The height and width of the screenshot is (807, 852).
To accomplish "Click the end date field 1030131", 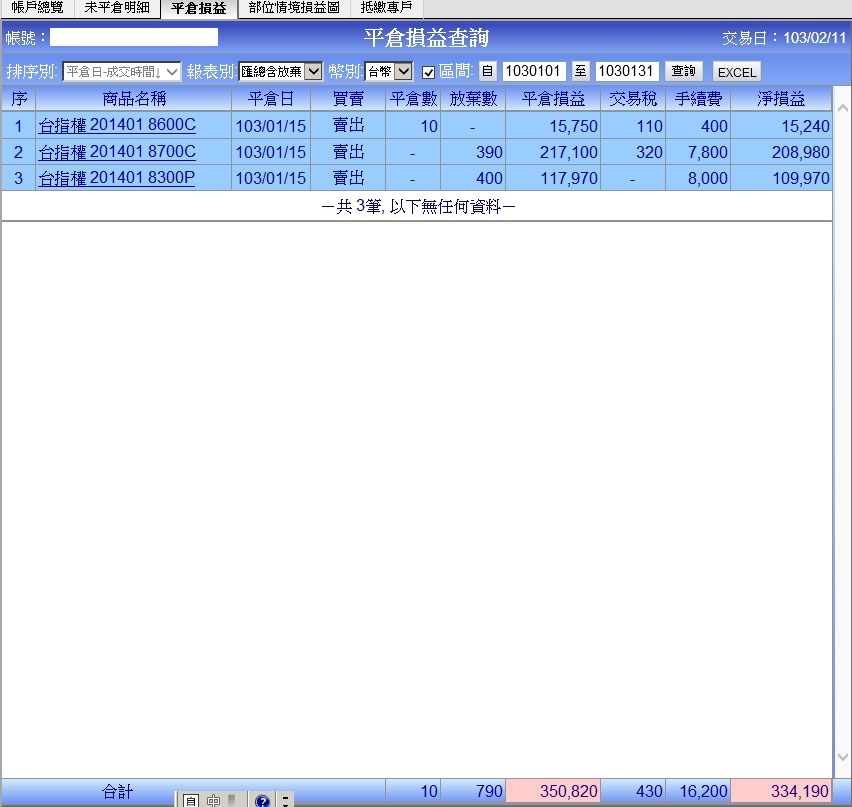I will (x=627, y=71).
